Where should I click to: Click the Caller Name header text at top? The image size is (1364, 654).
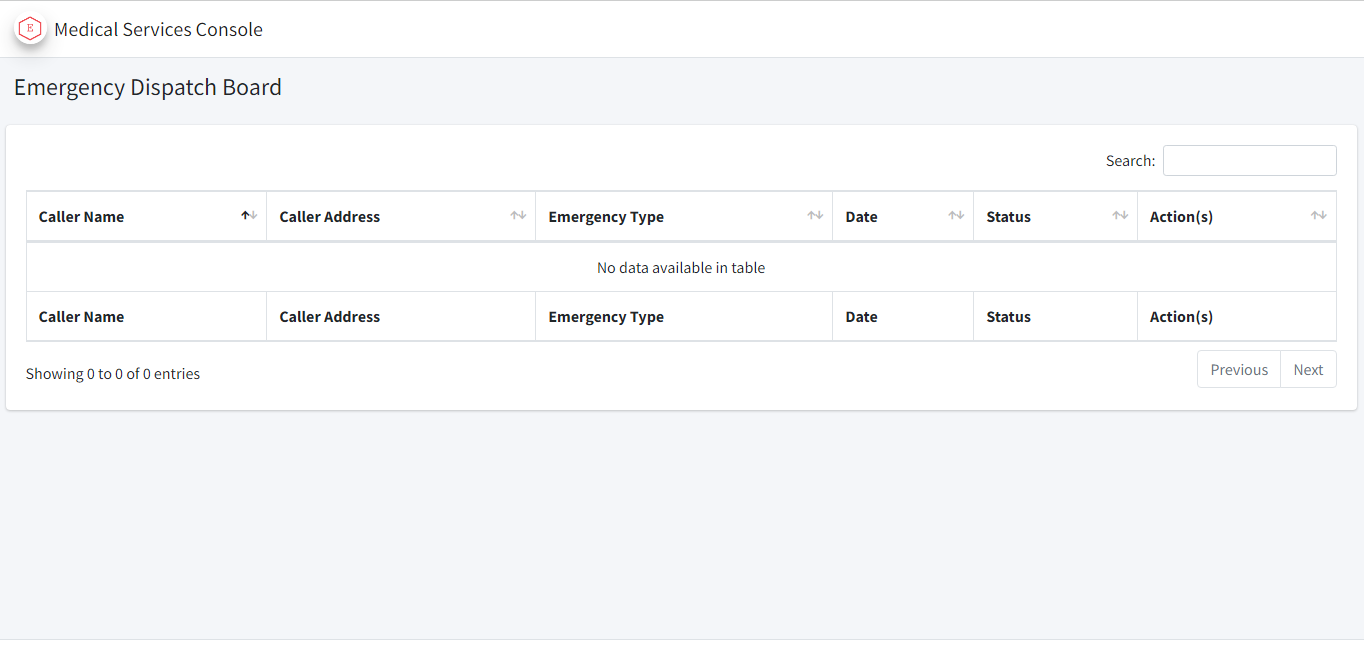[x=81, y=217]
